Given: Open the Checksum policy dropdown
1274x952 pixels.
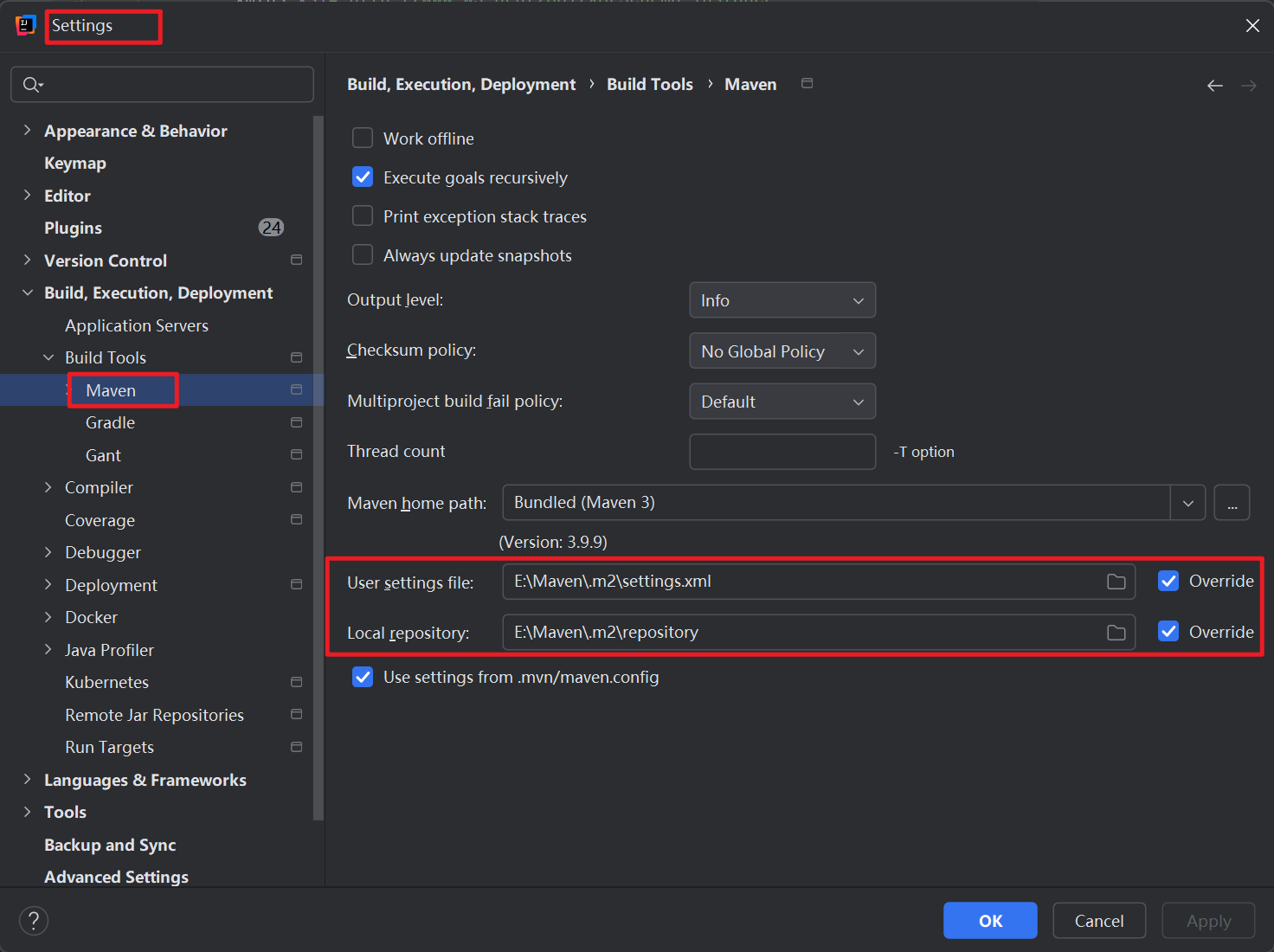Looking at the screenshot, I should point(782,351).
